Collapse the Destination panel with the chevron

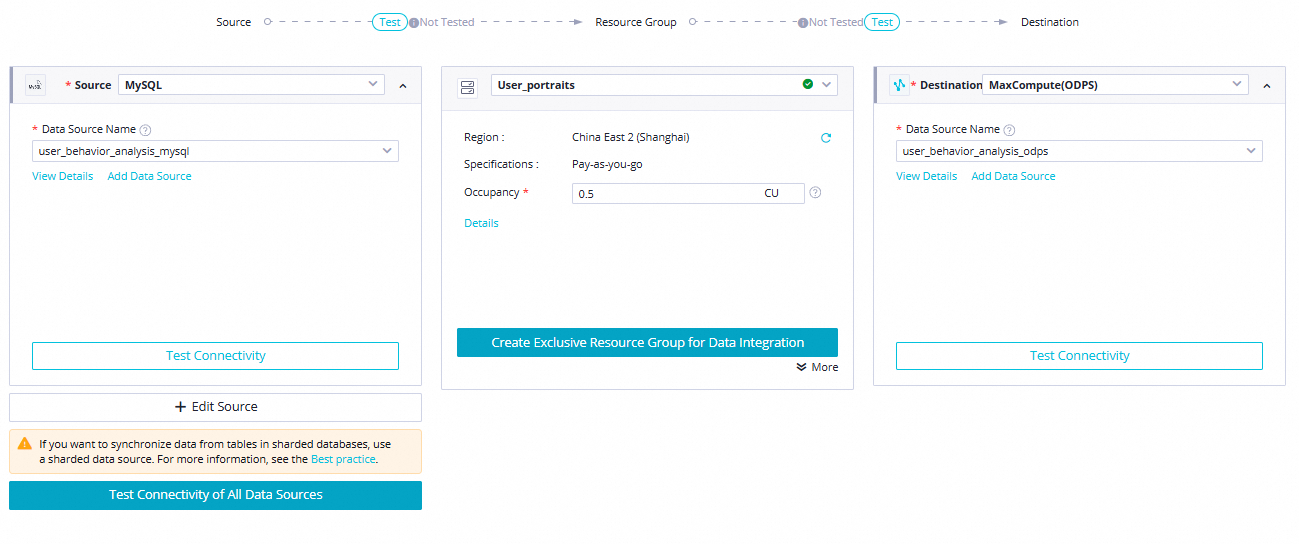(1267, 86)
